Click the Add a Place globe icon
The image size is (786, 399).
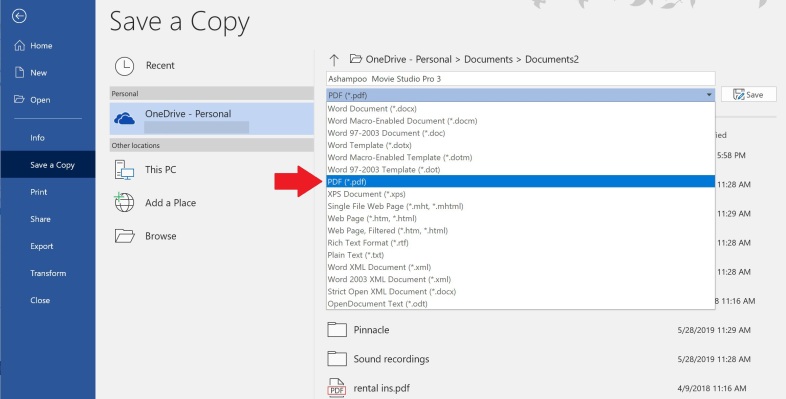[124, 203]
